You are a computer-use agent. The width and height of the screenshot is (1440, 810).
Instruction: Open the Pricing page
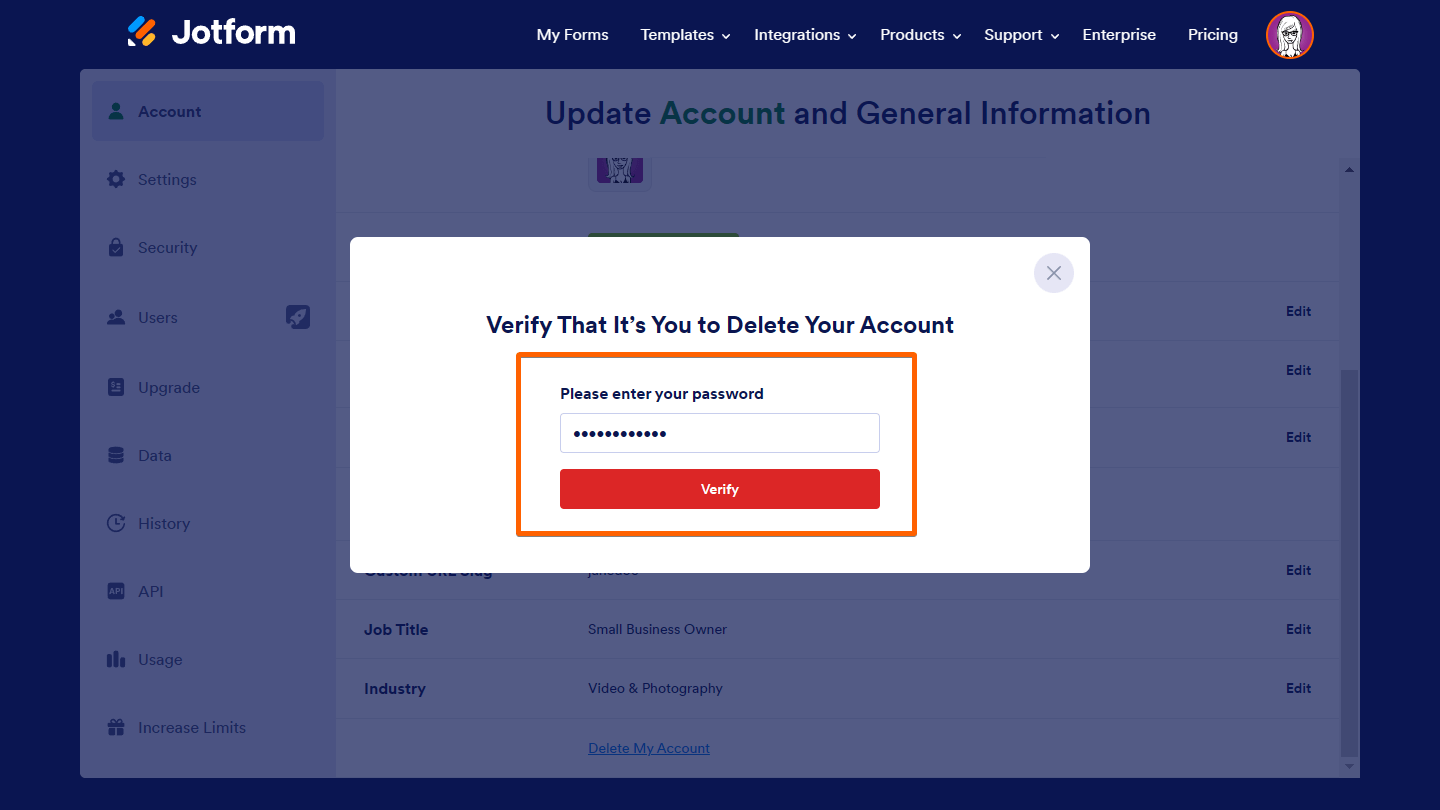(x=1212, y=35)
